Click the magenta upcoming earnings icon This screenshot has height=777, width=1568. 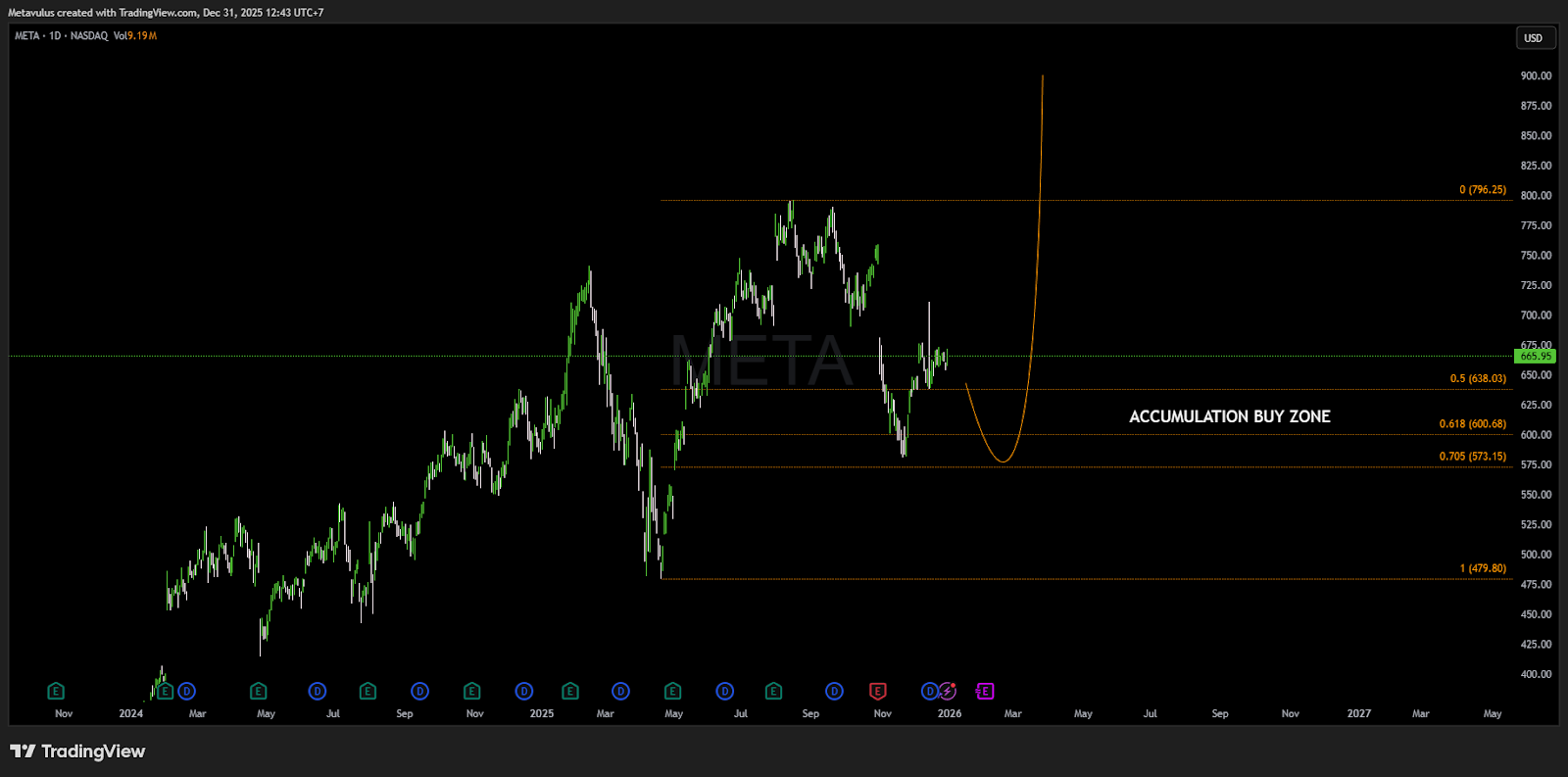coord(985,691)
